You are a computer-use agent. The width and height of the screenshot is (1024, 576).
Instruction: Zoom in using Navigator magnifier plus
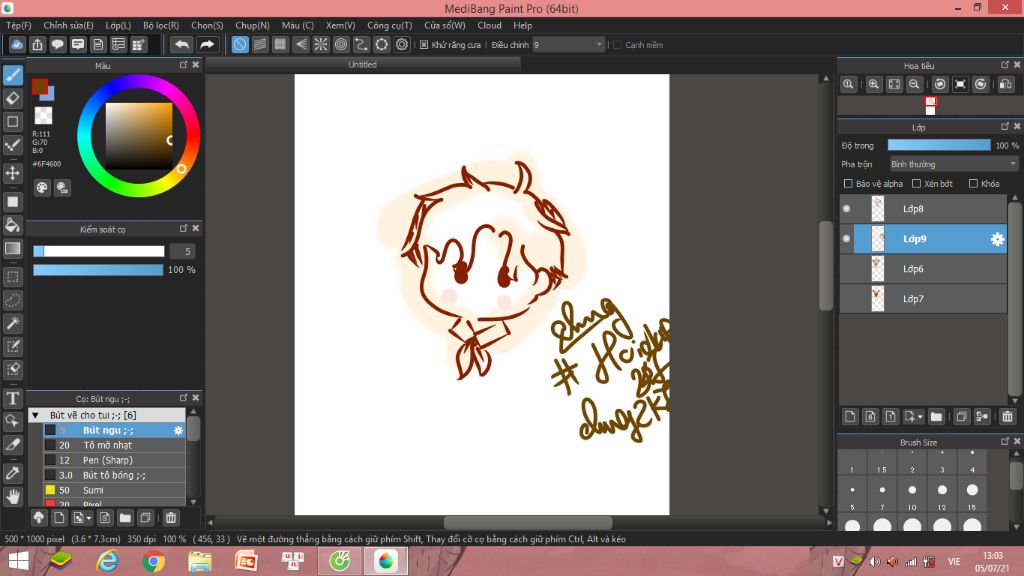click(873, 84)
